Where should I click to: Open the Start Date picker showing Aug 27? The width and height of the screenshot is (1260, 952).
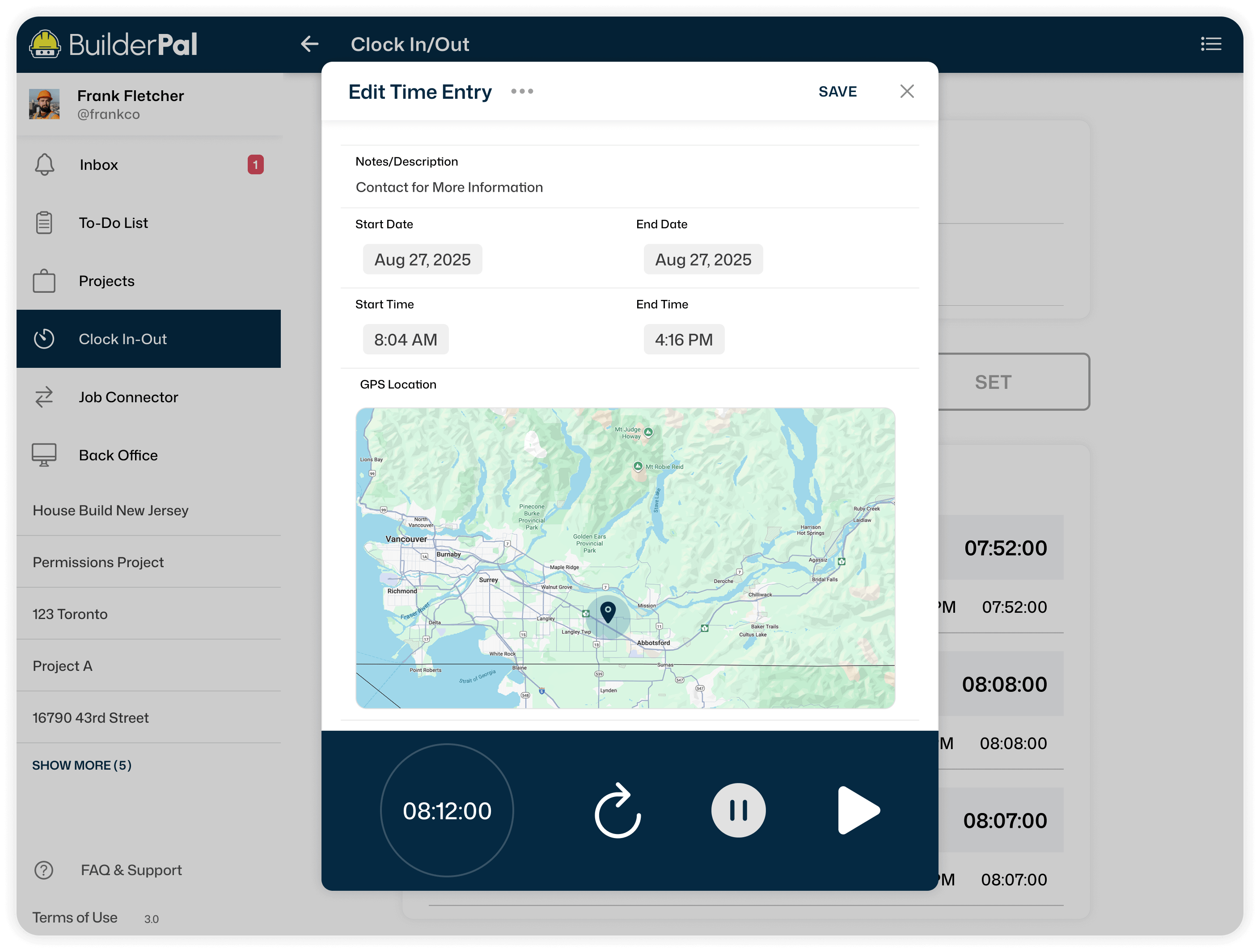pyautogui.click(x=422, y=259)
